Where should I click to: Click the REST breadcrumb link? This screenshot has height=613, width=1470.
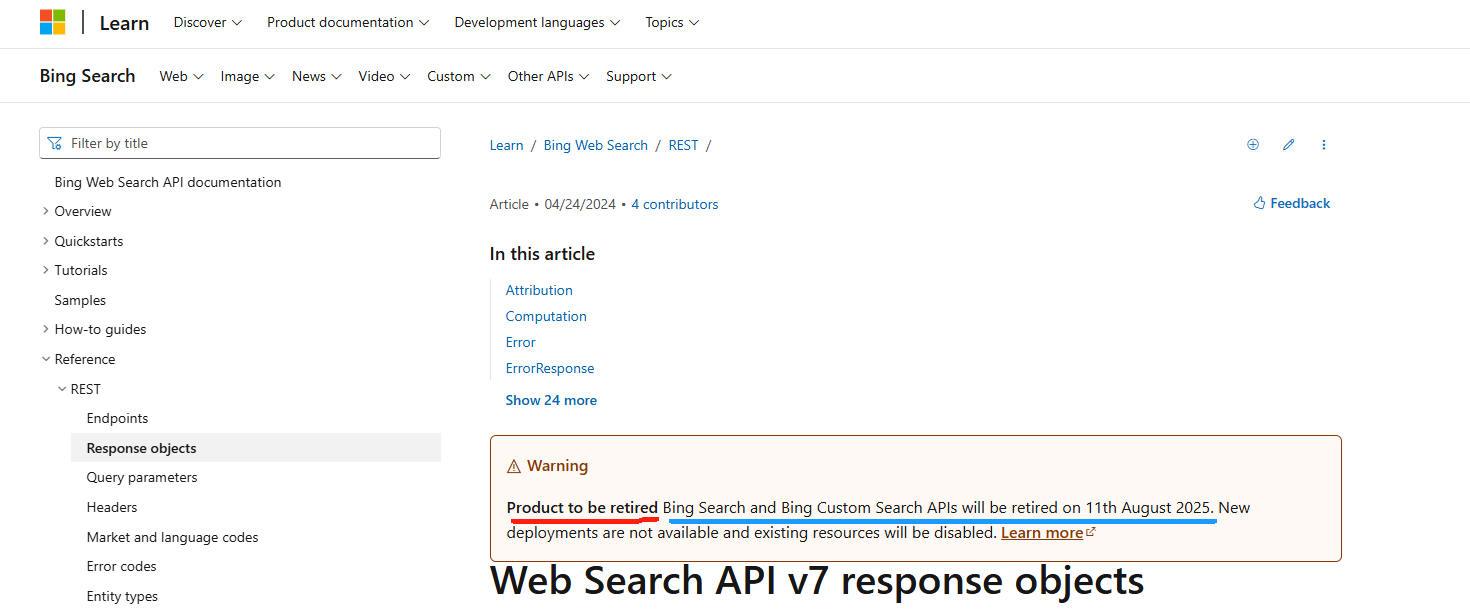[x=683, y=145]
